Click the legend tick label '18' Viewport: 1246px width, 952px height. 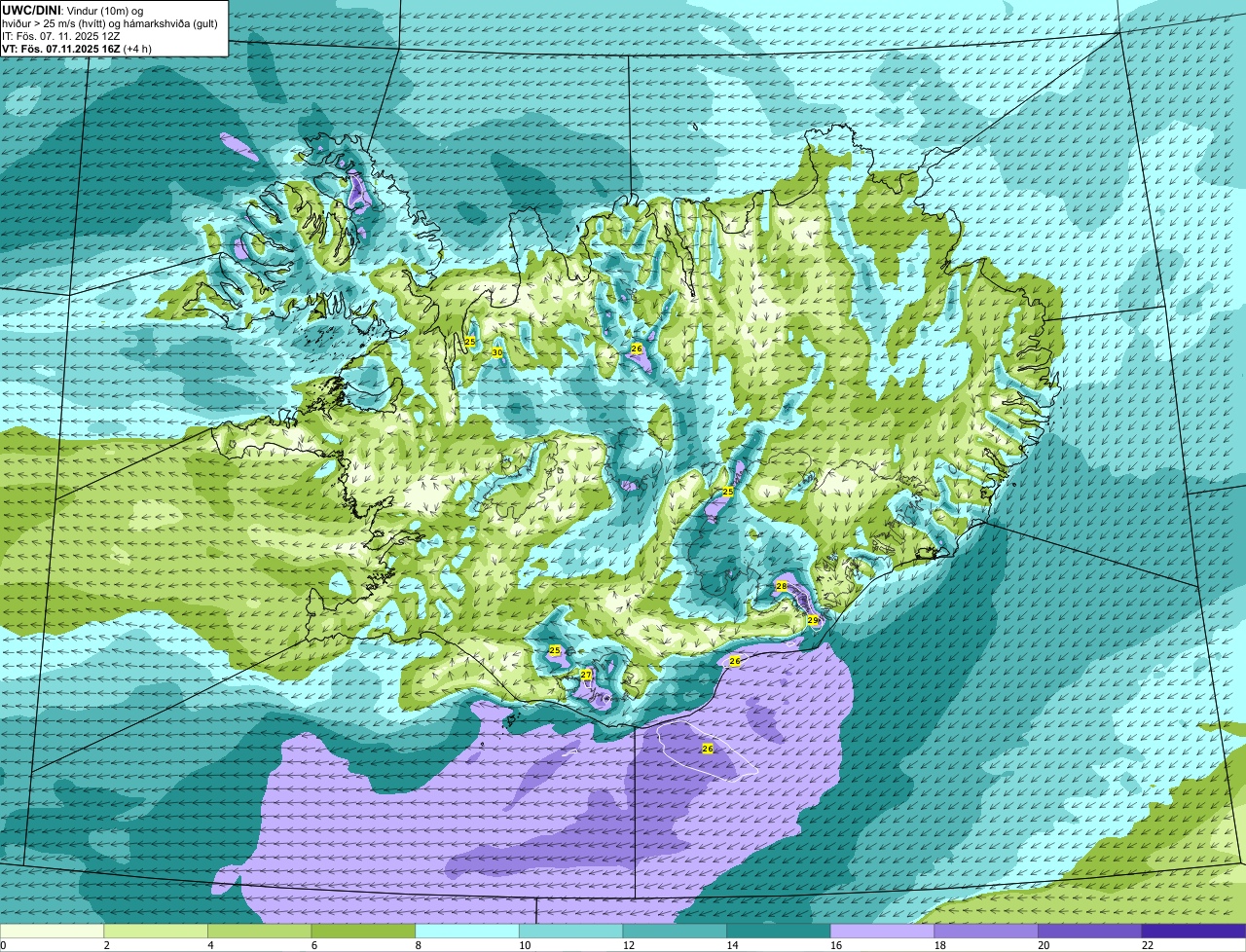click(x=940, y=945)
